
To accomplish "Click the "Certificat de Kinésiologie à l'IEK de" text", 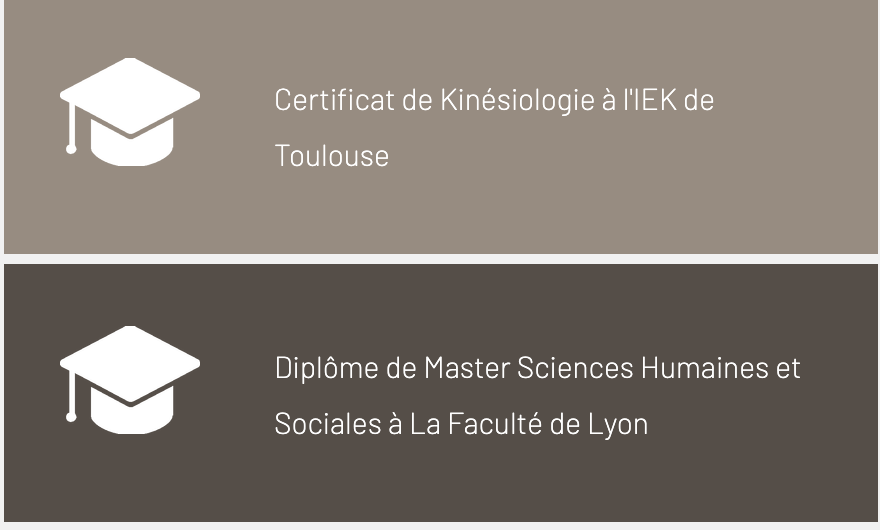I will point(494,101).
